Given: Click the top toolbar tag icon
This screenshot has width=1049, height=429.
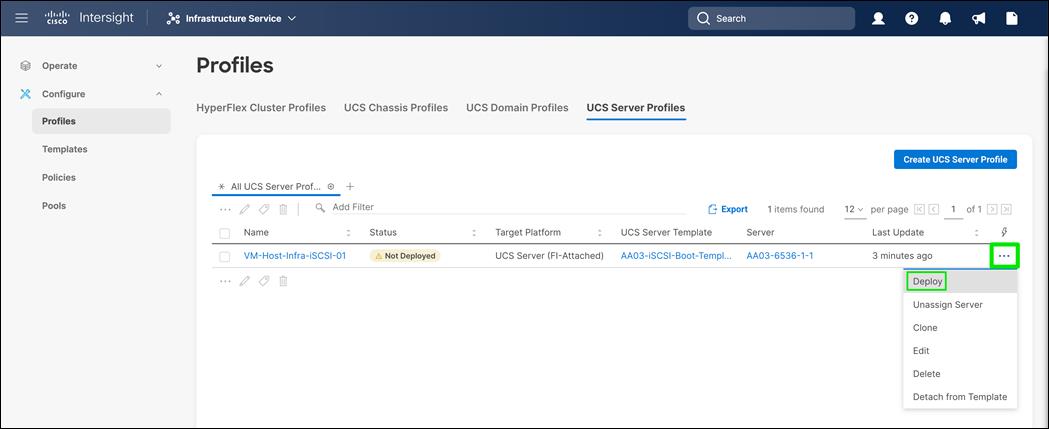Looking at the screenshot, I should (x=264, y=209).
